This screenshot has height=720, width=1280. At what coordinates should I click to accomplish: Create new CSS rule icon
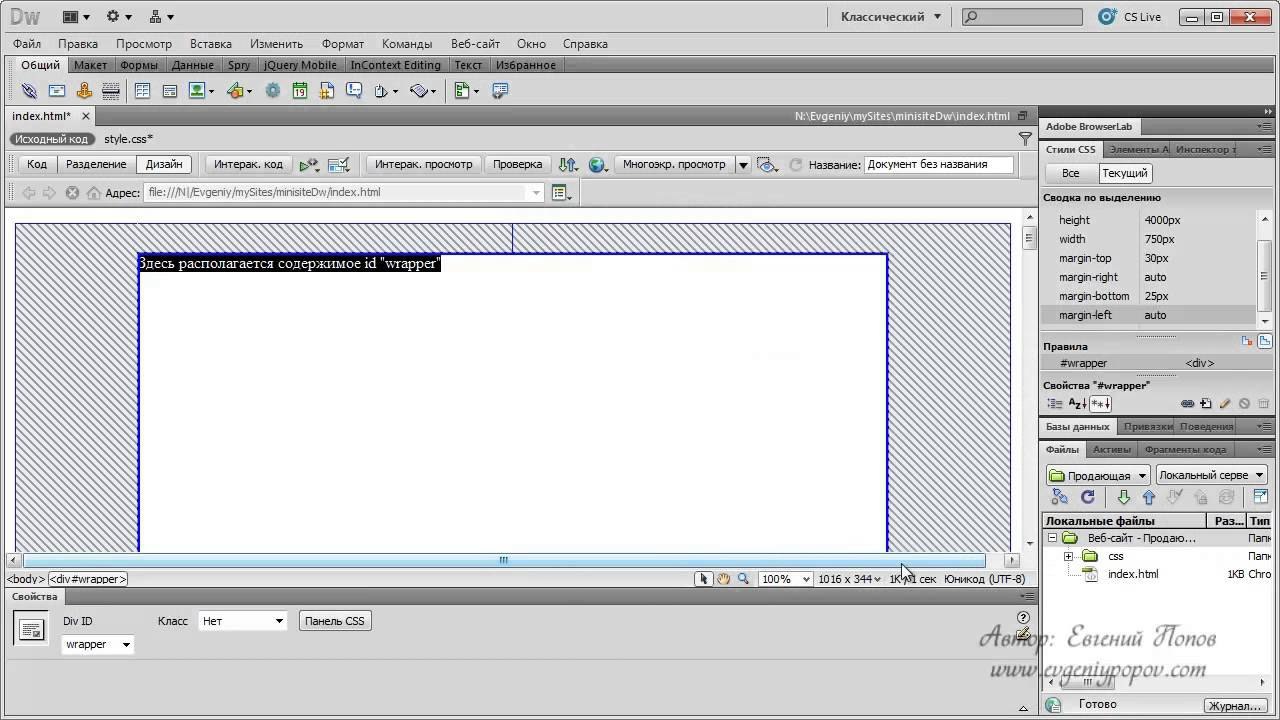point(1206,404)
